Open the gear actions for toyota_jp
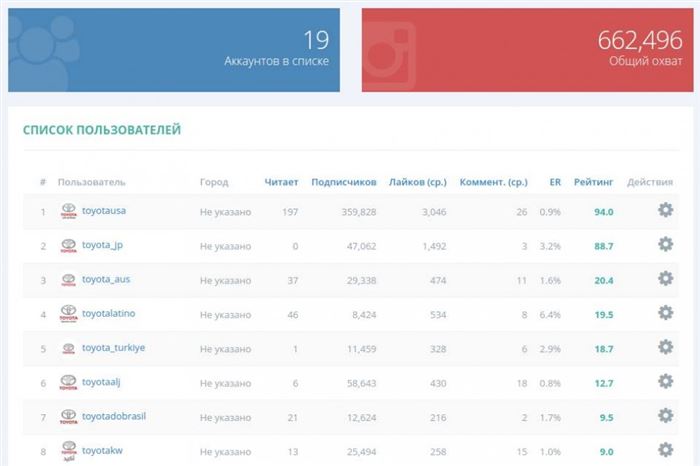 click(665, 244)
